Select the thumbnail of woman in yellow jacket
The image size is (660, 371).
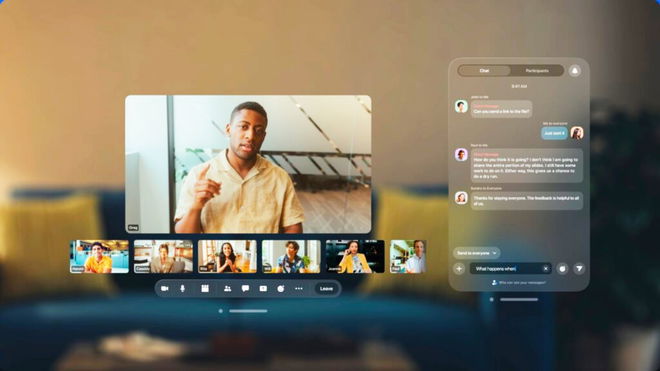[x=355, y=256]
